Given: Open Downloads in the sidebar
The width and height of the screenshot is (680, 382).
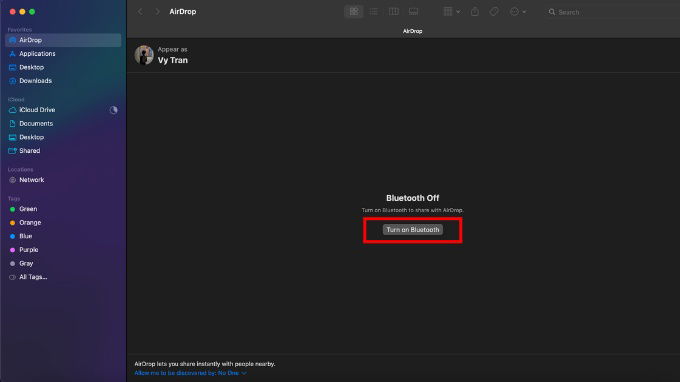Looking at the screenshot, I should [63, 81].
